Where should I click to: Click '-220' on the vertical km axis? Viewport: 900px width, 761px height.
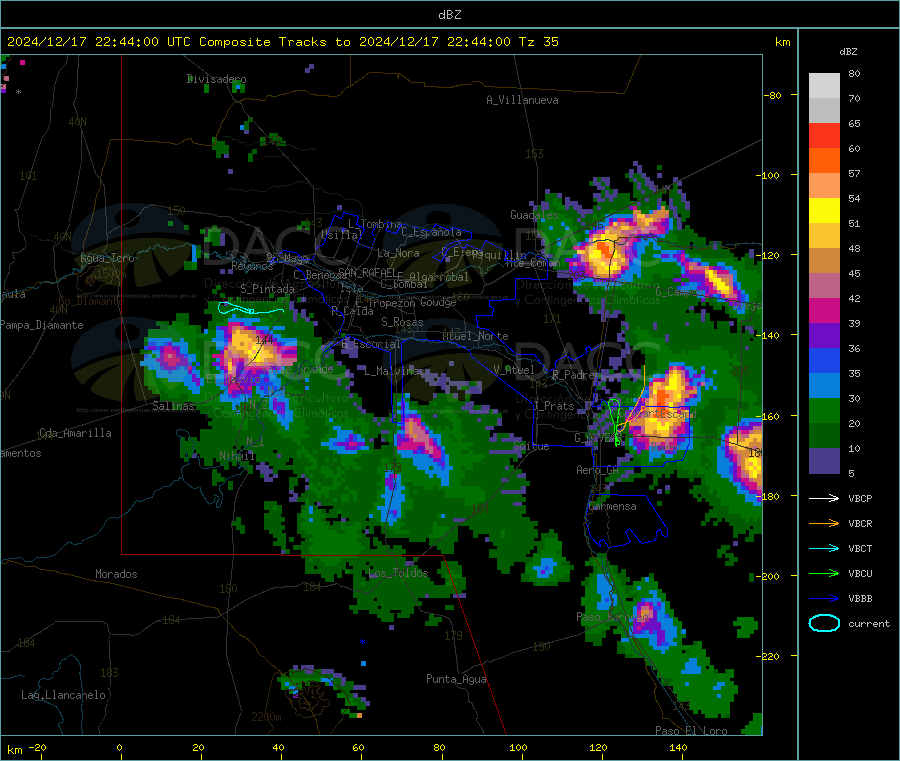[767, 656]
